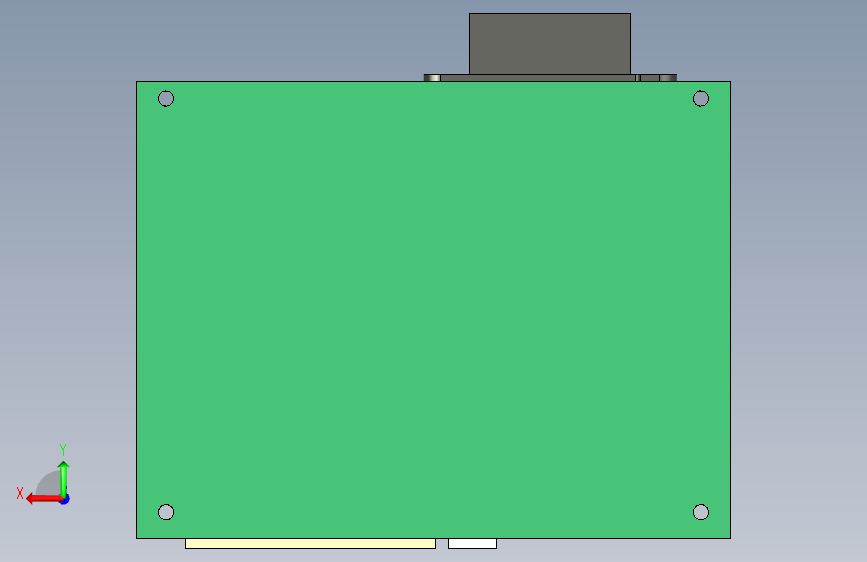Pick the lower-left mounting hole on the board
This screenshot has height=562, width=867.
(166, 512)
